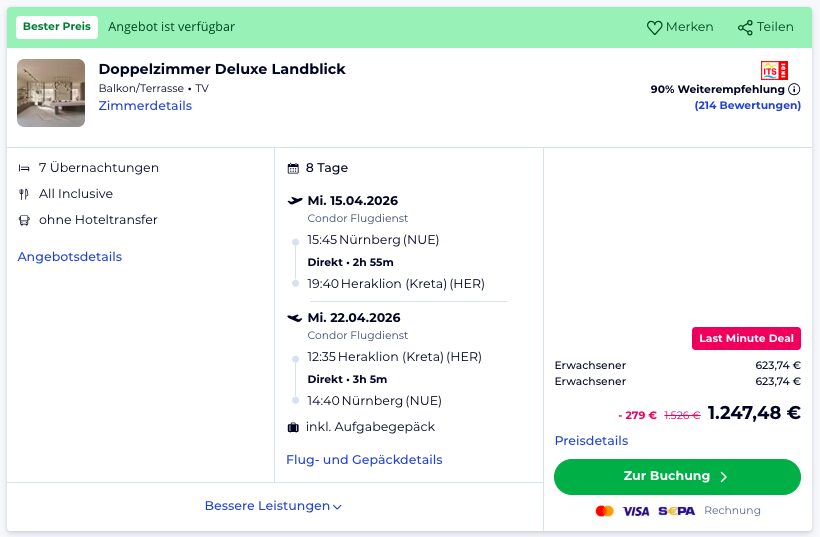Click the bus icon beside ohne Hoteltransfer
The height and width of the screenshot is (537, 820).
click(24, 220)
